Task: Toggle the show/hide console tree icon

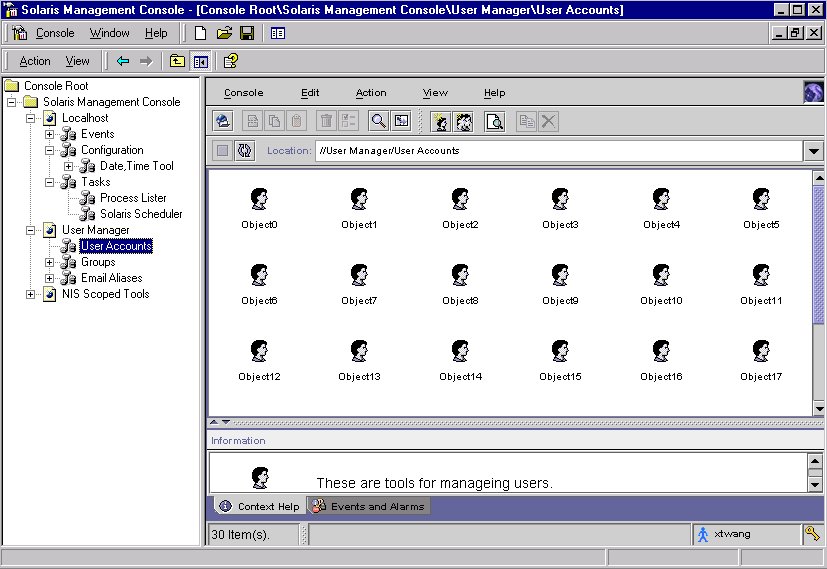Action: pos(200,62)
